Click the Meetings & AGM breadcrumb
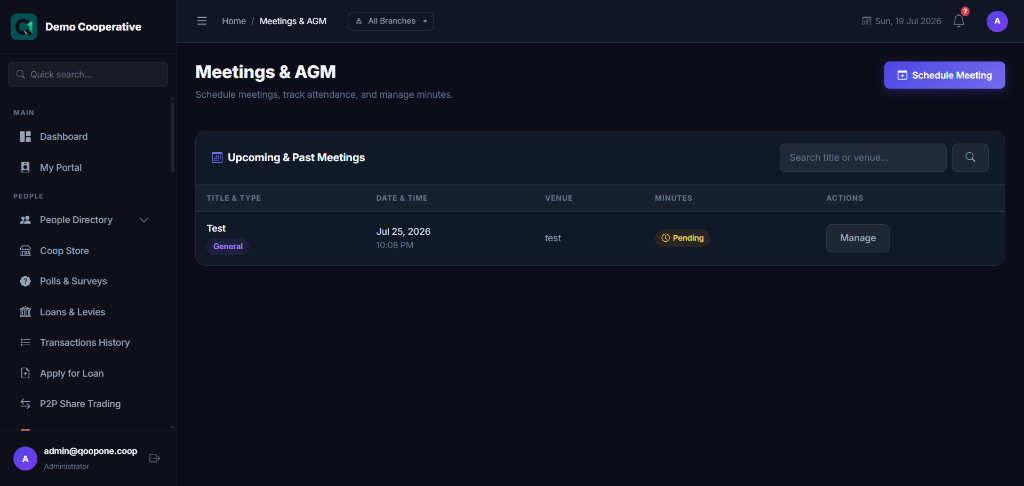Image resolution: width=1024 pixels, height=486 pixels. [293, 21]
